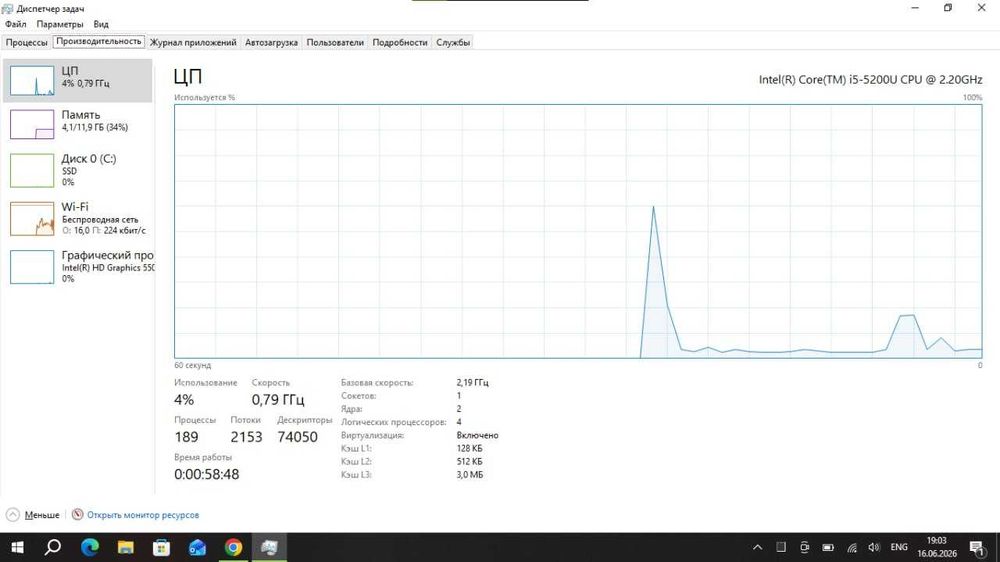Open the Параметры menu
The image size is (1000, 562).
point(60,24)
